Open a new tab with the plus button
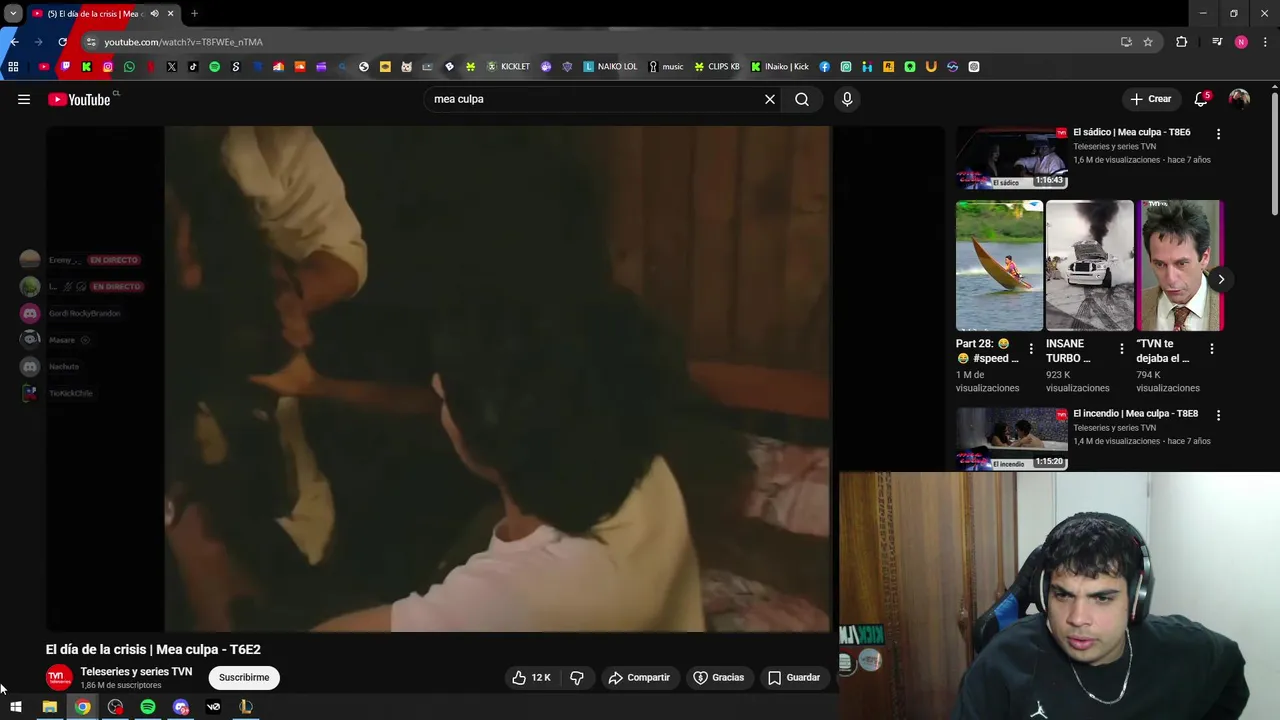Screen dimensions: 1280x720 [x=194, y=13]
